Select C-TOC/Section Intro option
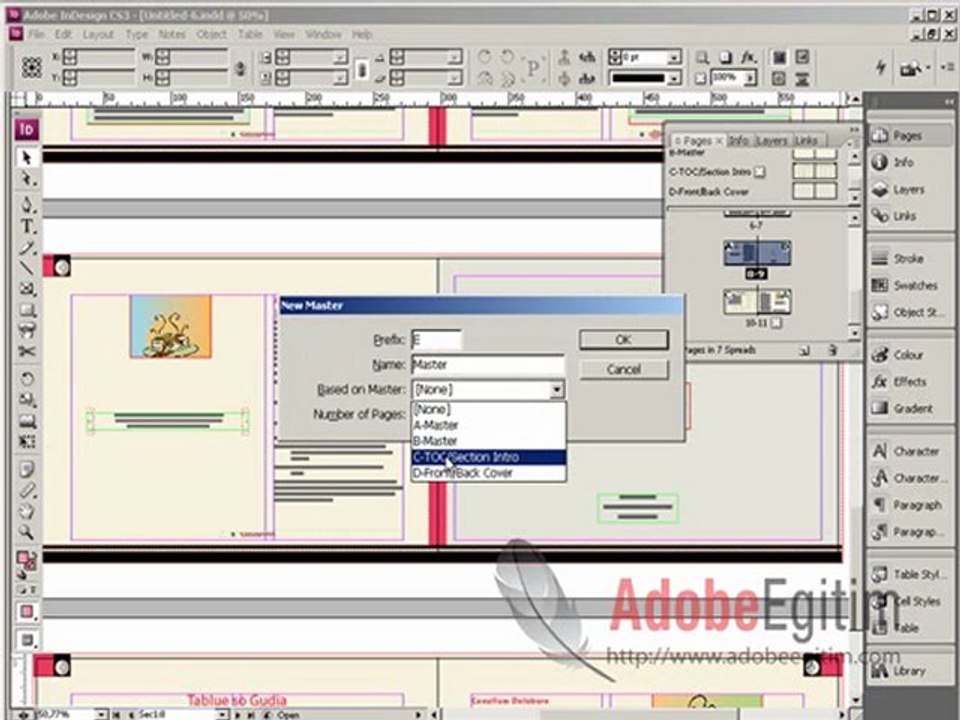The image size is (960, 720). point(489,457)
